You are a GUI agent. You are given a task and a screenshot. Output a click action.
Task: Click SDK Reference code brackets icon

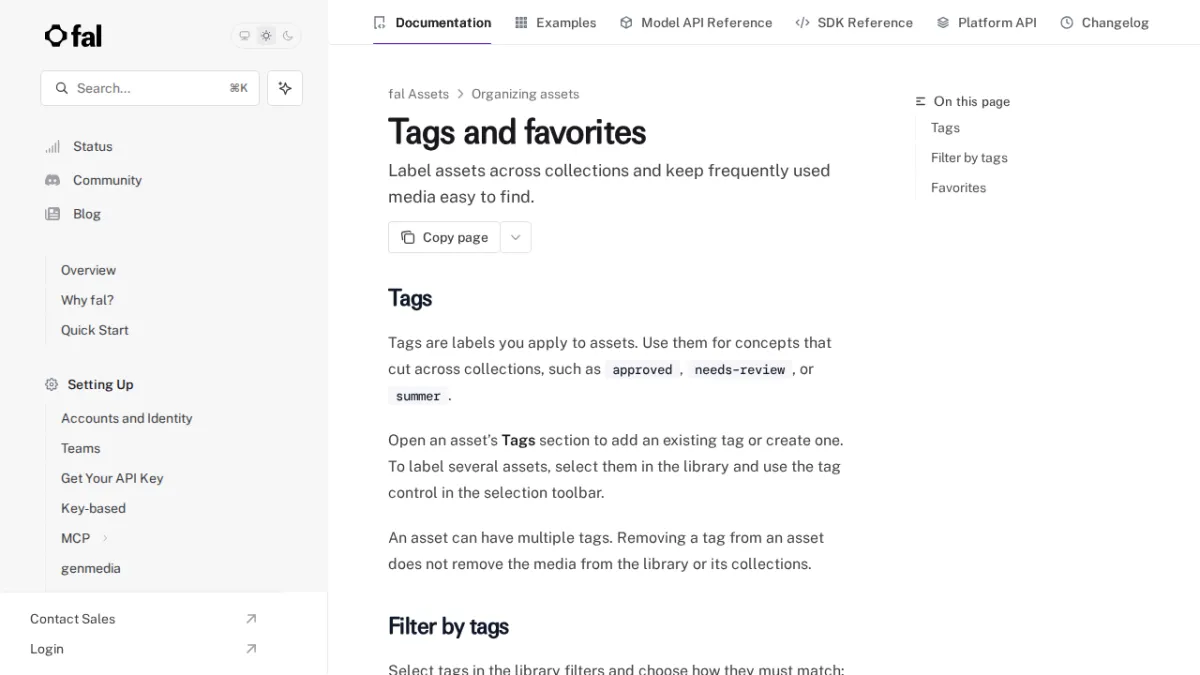pyautogui.click(x=802, y=22)
